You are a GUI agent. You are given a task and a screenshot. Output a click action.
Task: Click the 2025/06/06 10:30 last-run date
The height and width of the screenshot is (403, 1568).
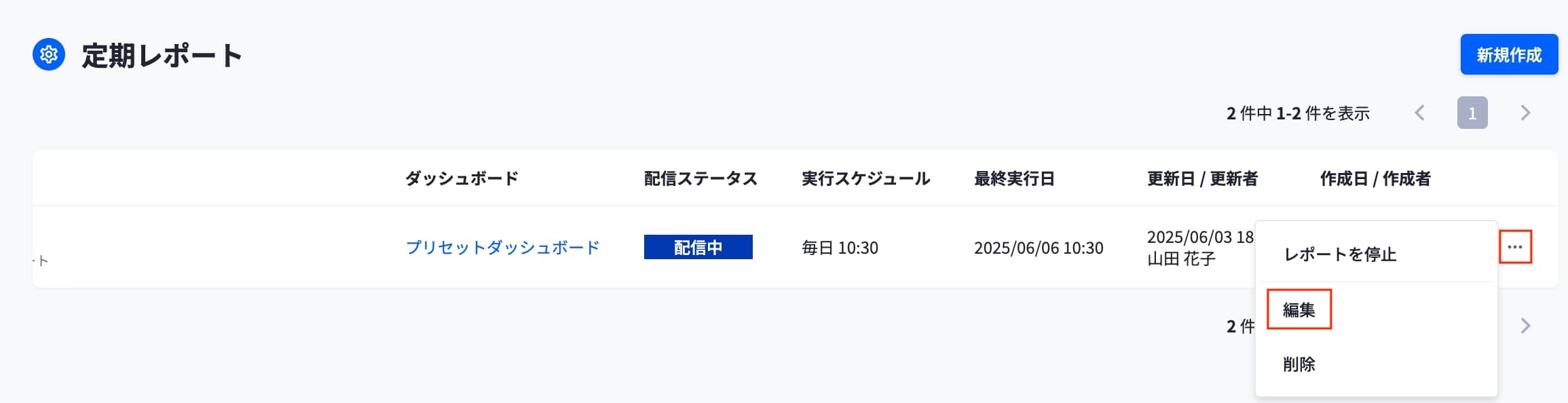click(1039, 248)
